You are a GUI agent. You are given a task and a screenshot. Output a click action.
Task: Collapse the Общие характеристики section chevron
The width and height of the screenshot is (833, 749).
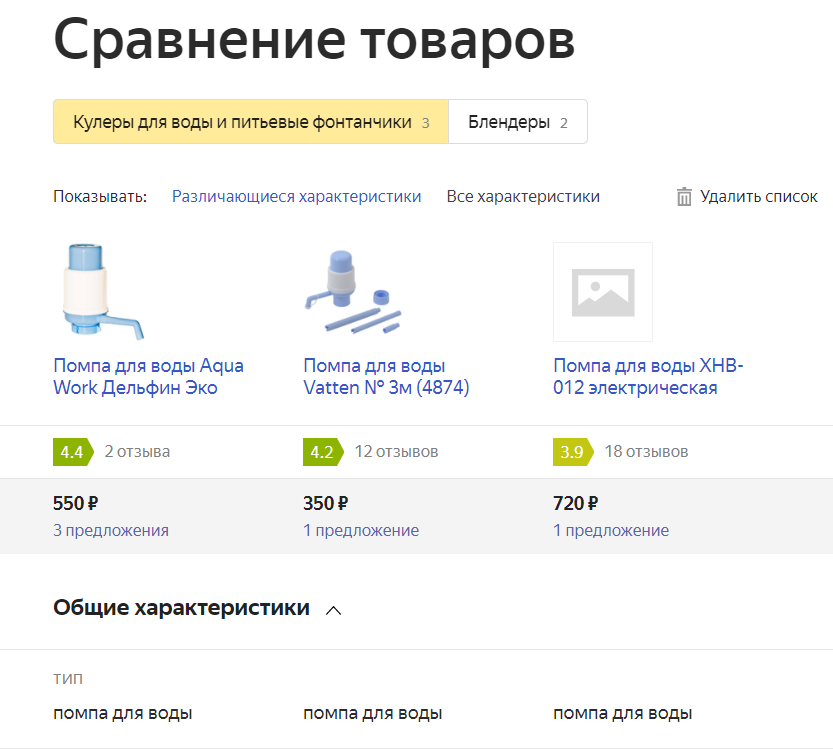click(333, 610)
